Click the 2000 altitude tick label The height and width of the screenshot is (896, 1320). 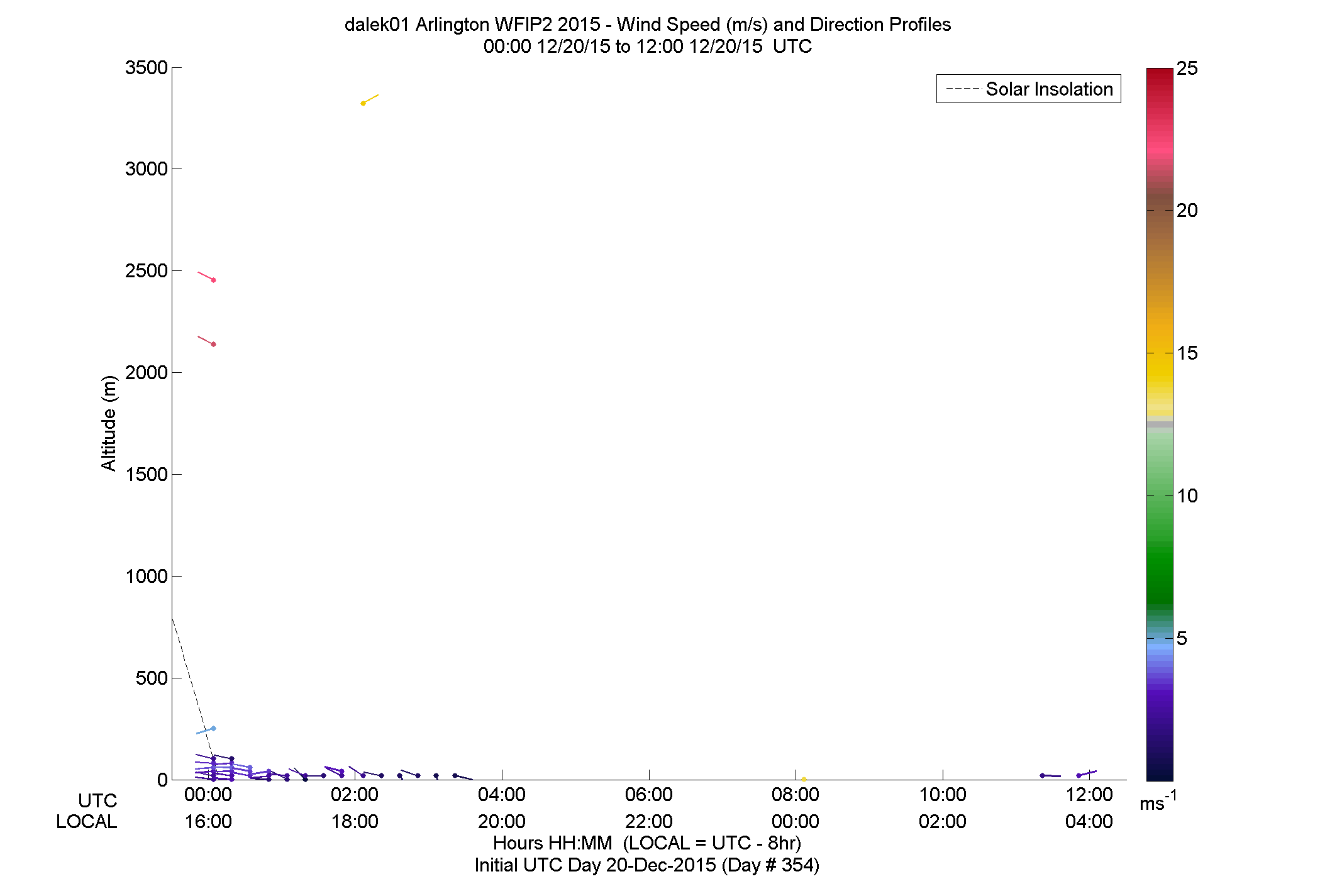pyautogui.click(x=146, y=372)
